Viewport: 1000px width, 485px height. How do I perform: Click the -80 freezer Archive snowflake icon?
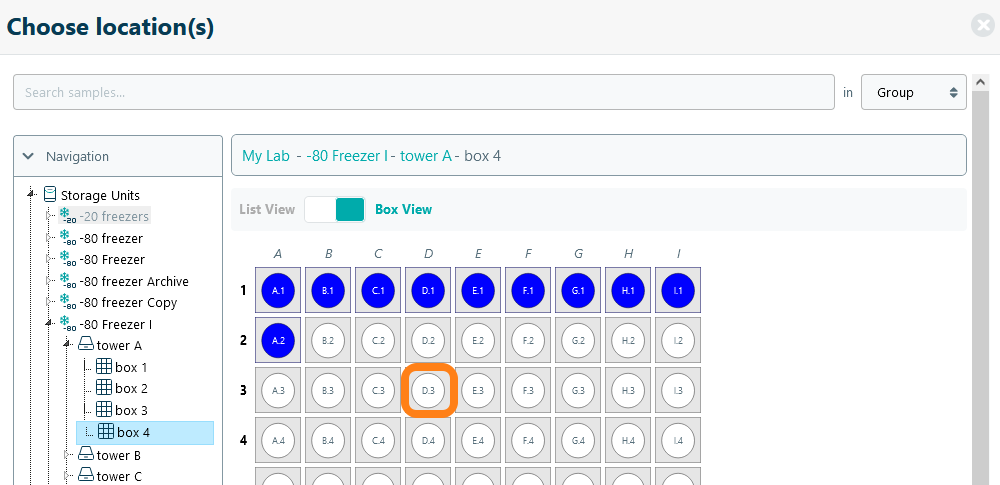coord(67,281)
